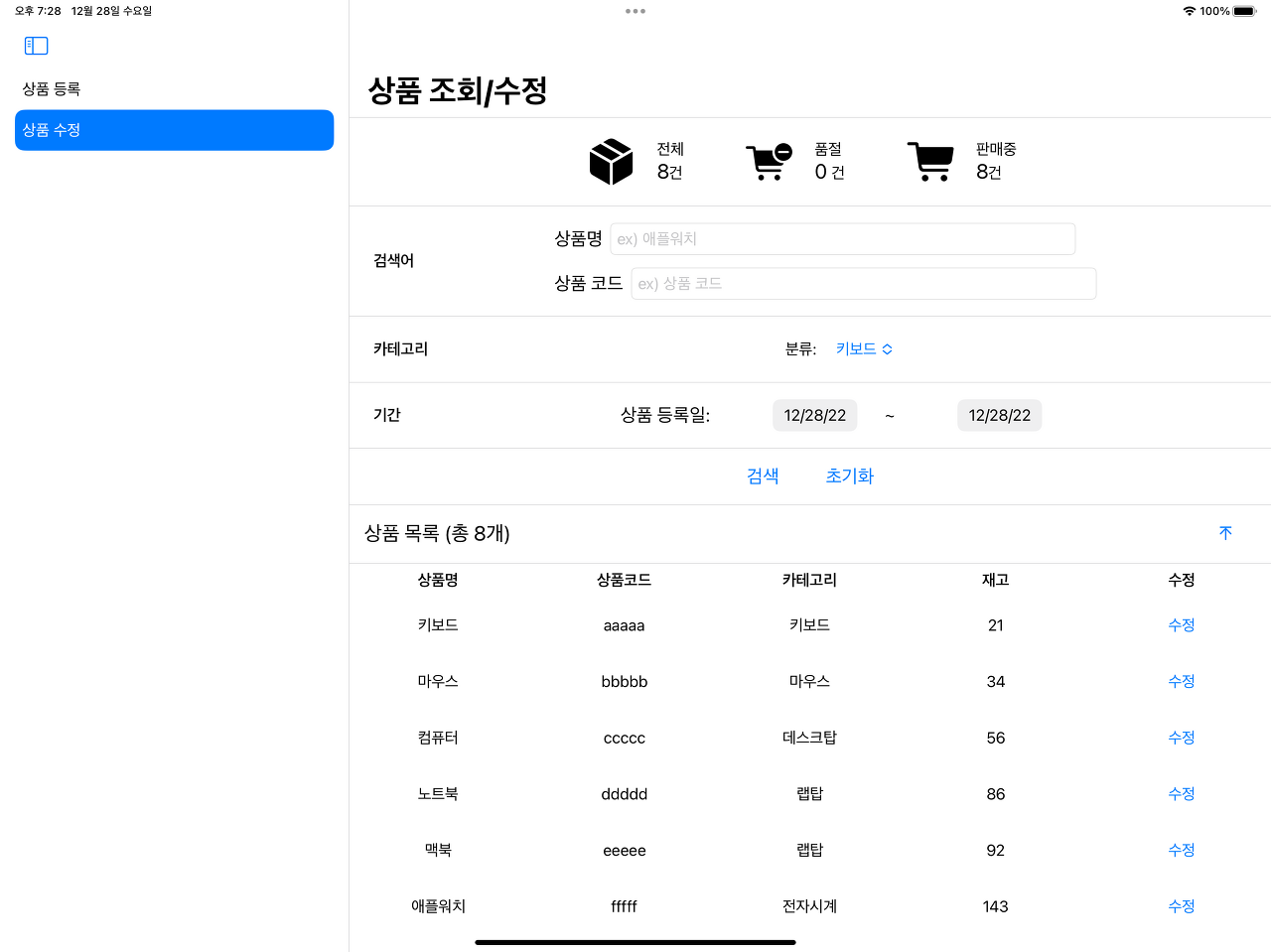
Task: Toggle the sidebar panel icon
Action: point(36,46)
